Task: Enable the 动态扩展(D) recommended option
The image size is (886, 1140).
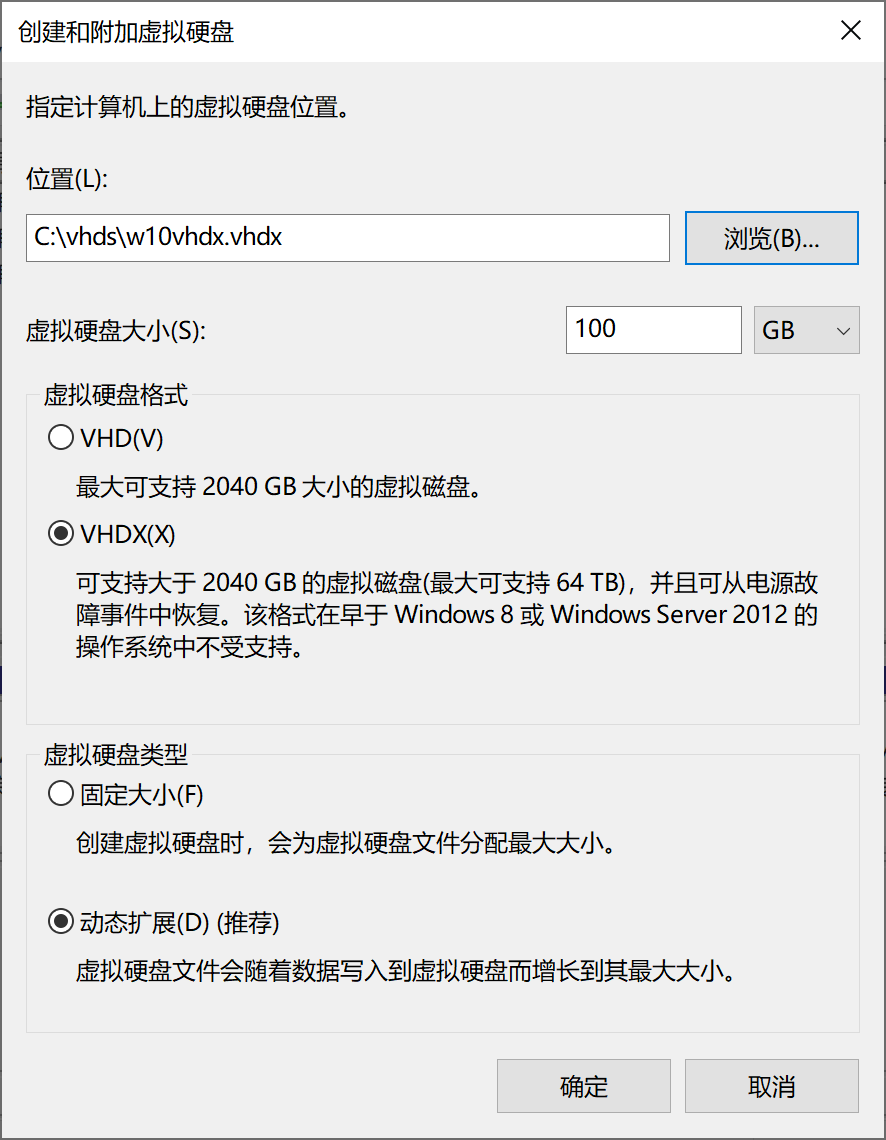Action: pyautogui.click(x=60, y=923)
